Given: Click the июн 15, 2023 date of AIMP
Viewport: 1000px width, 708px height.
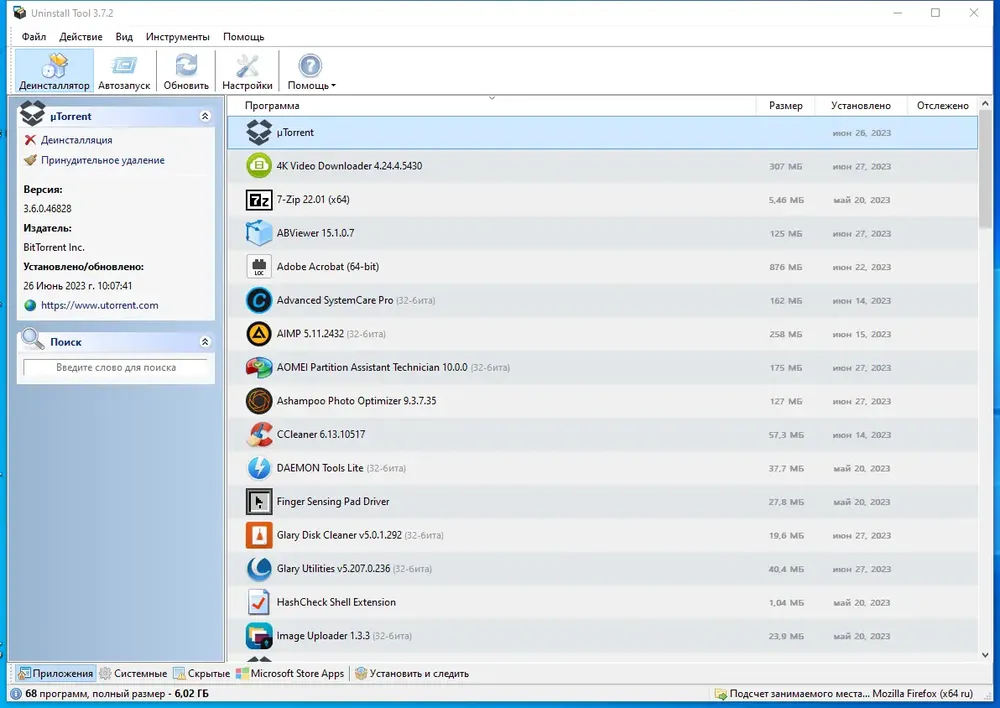Looking at the screenshot, I should point(862,334).
